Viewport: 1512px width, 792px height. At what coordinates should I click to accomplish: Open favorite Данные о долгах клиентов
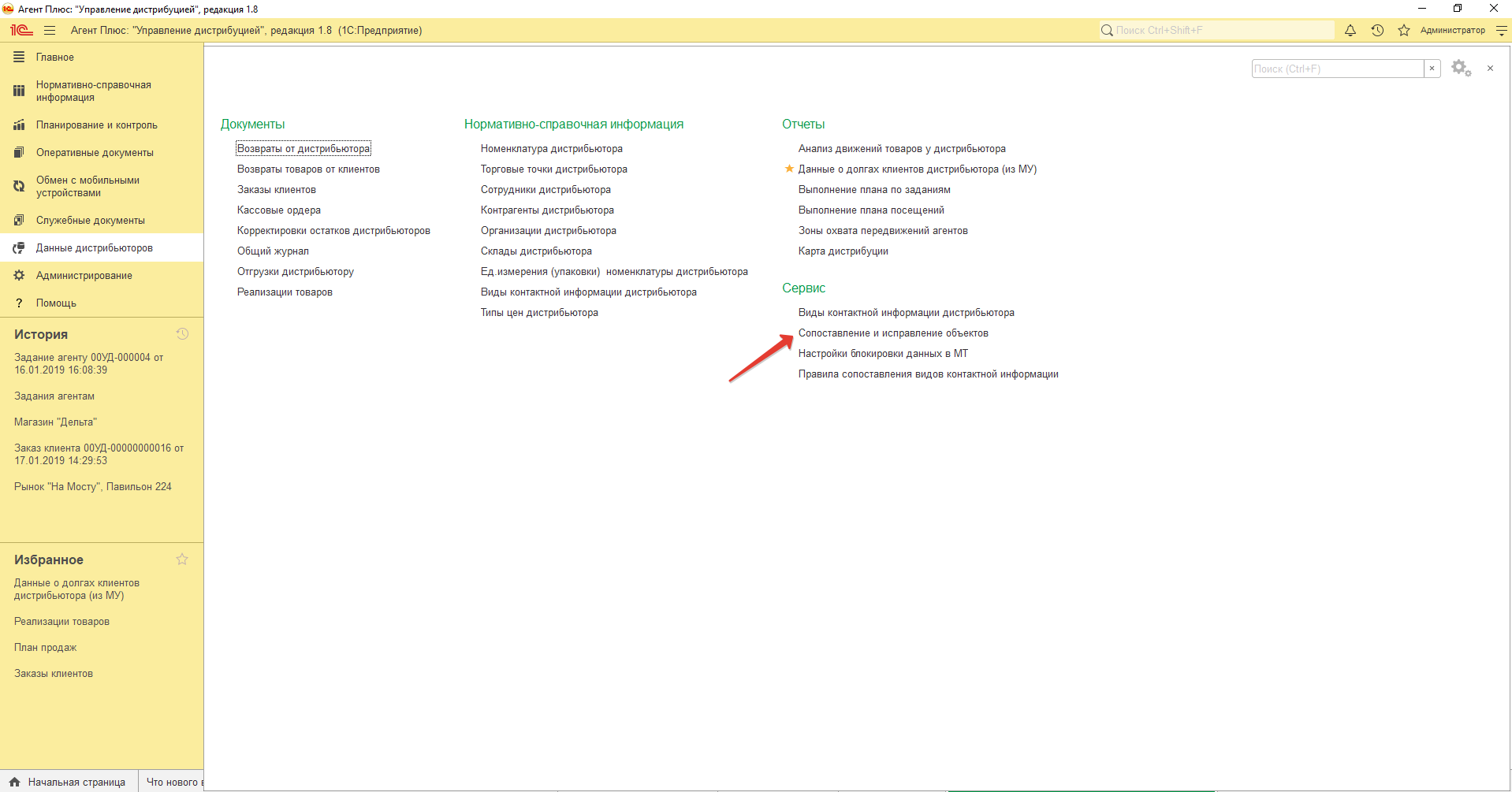76,589
